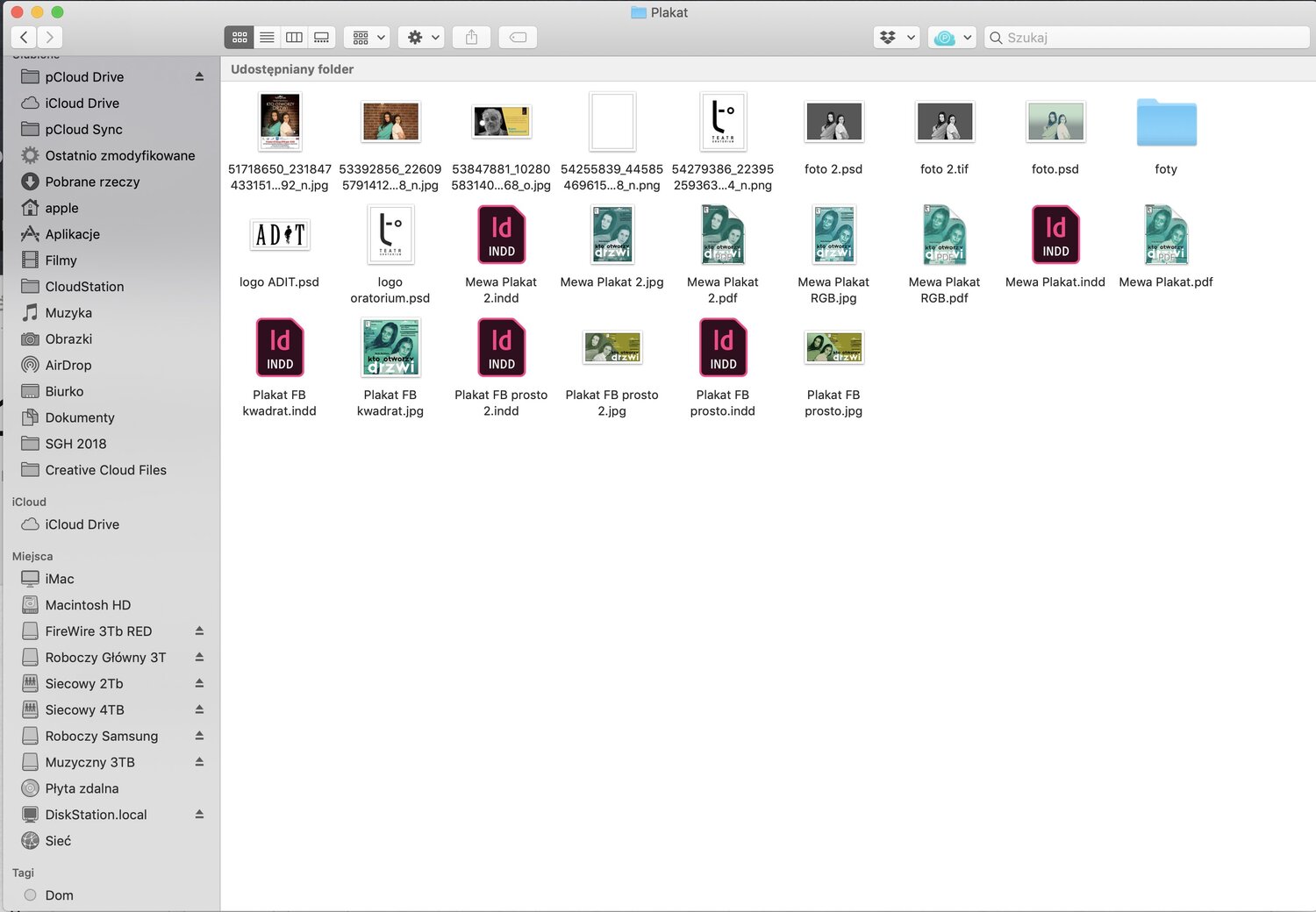This screenshot has width=1316, height=912.
Task: Open Pobrane rzeczy in sidebar
Action: [x=92, y=182]
